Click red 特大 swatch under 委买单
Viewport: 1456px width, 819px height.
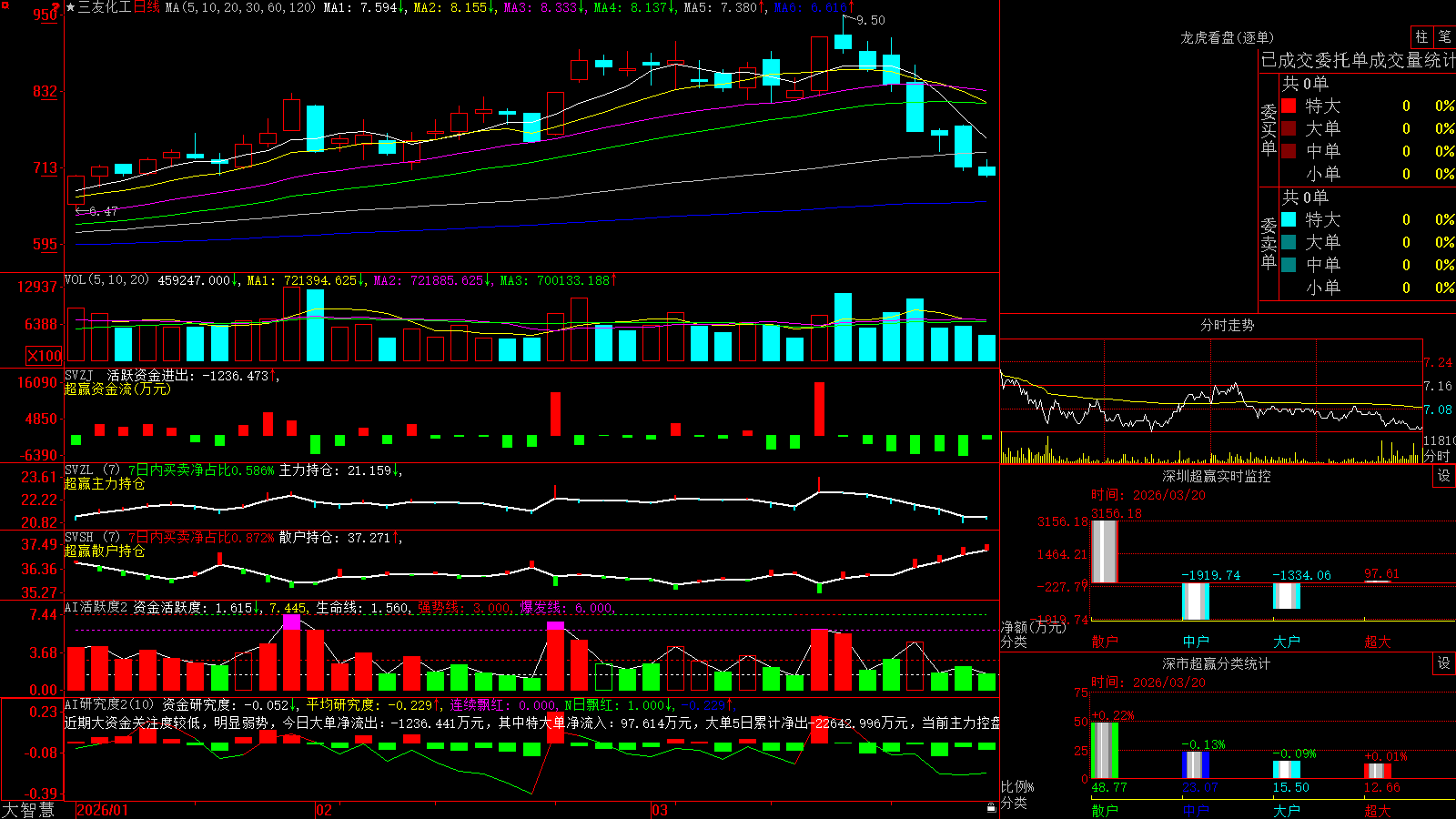tap(1289, 106)
